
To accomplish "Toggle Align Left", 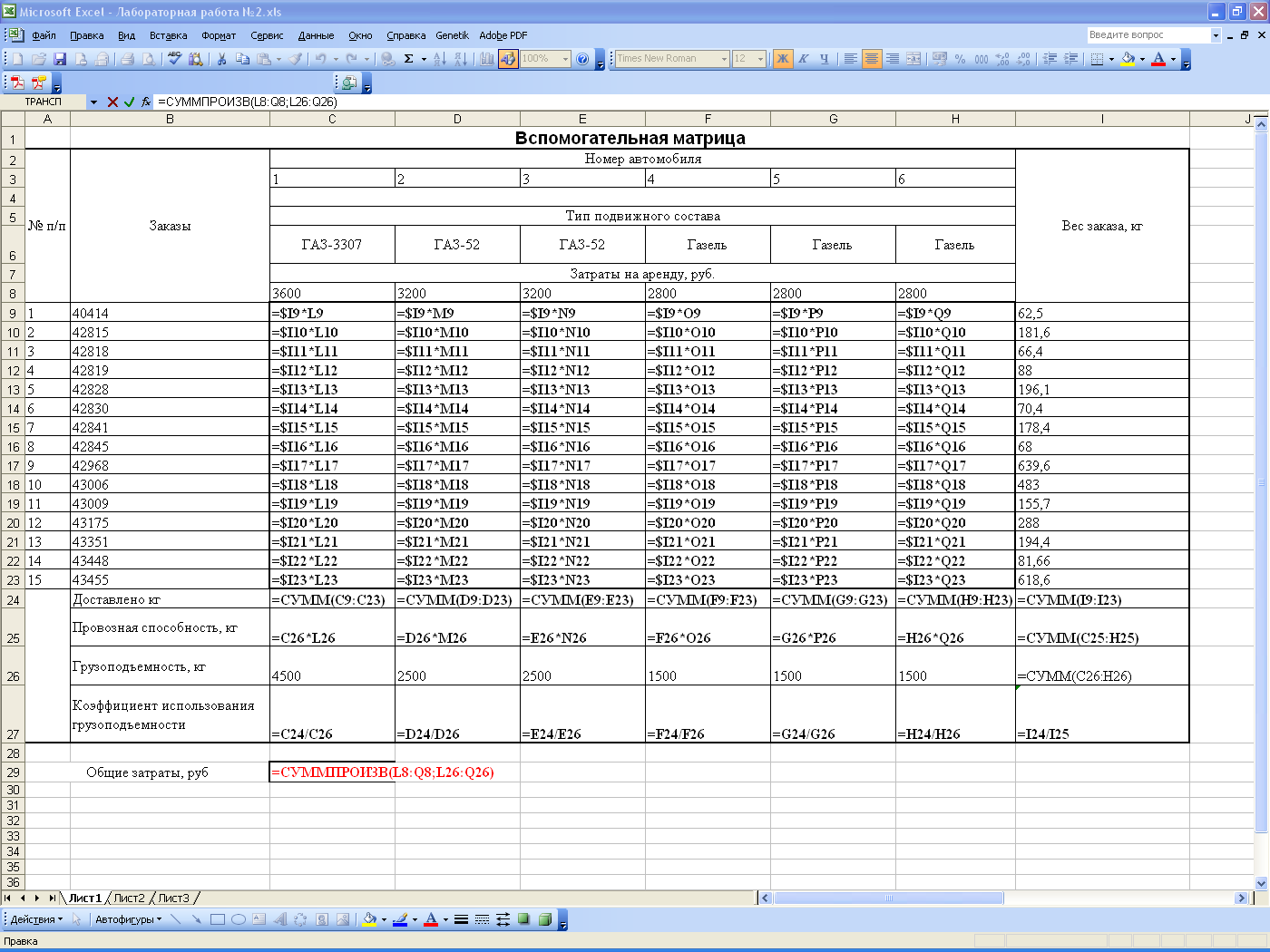I will [x=850, y=59].
